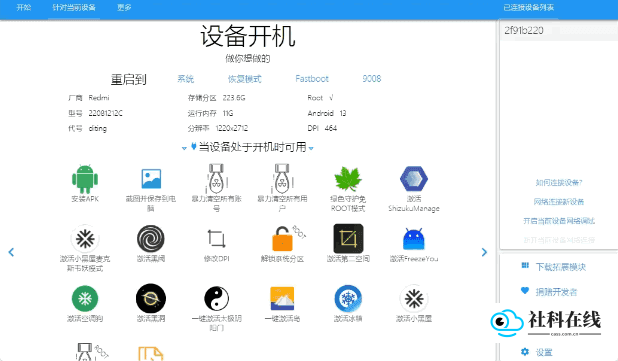This screenshot has height=361, width=618.
Task: Open the 更多 tab
Action: [x=124, y=7]
